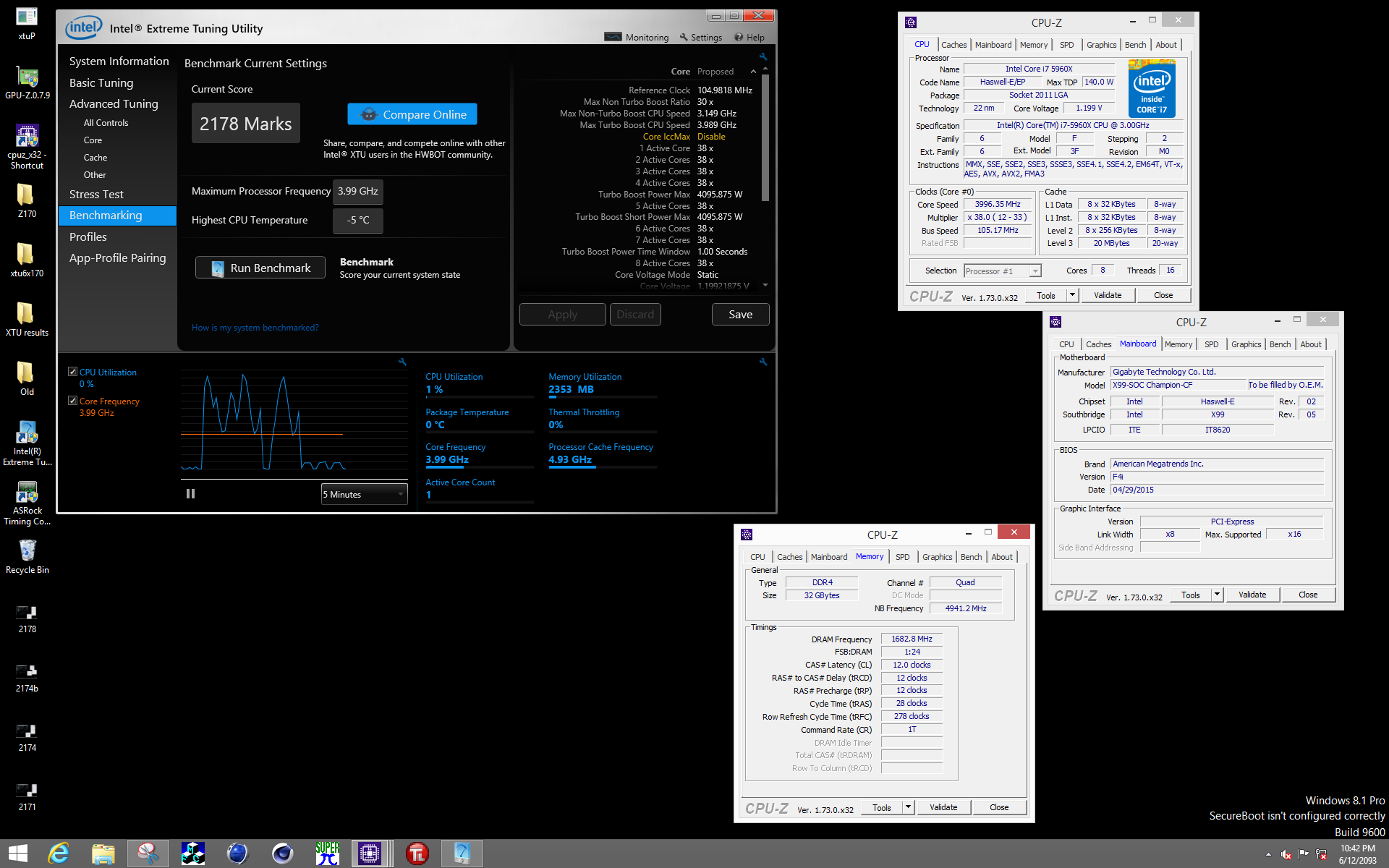This screenshot has width=1389, height=868.
Task: Select Benchmarking in XTU sidebar
Action: [x=117, y=216]
